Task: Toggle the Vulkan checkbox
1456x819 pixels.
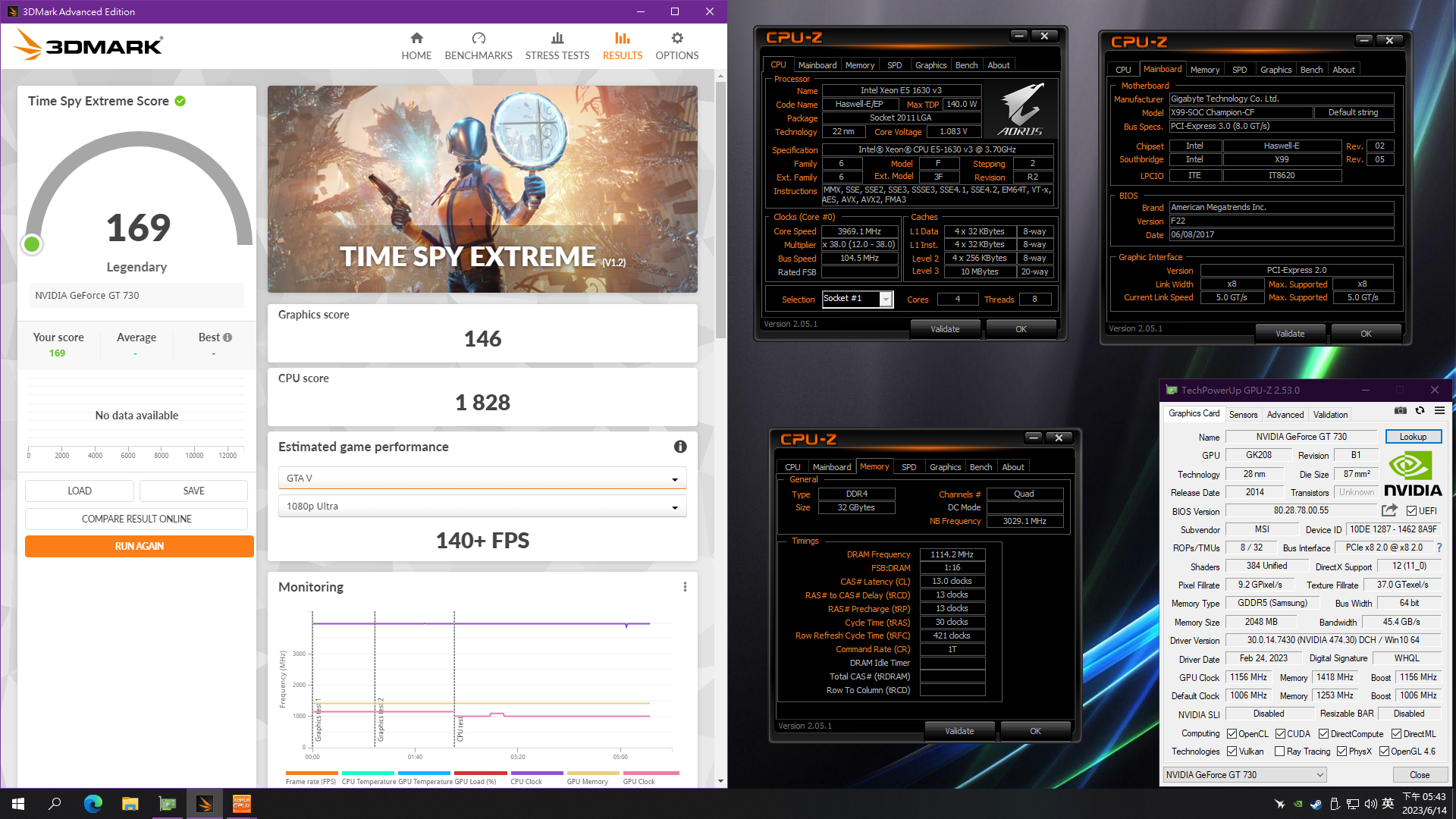Action: coord(1232,752)
